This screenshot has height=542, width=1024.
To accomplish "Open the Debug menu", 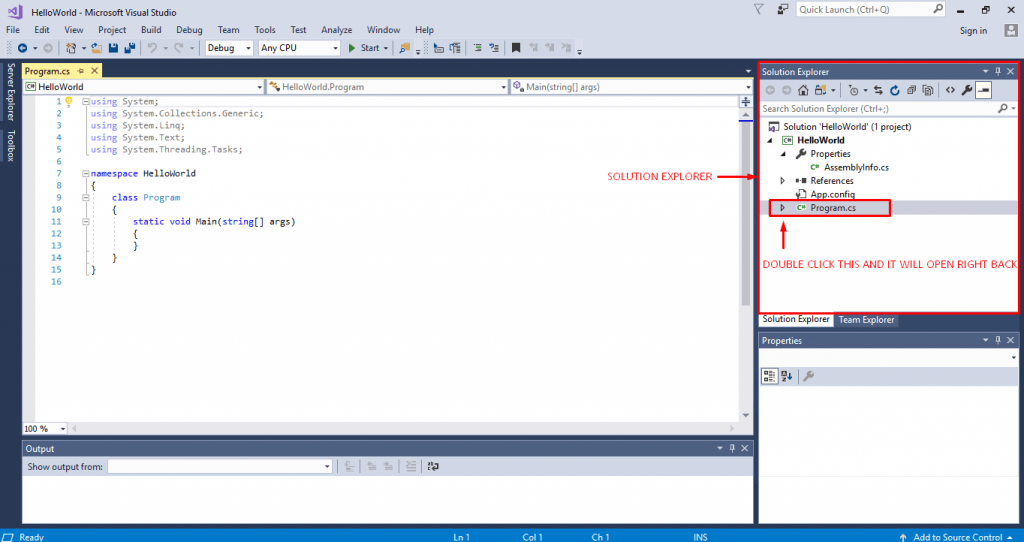I will [189, 29].
